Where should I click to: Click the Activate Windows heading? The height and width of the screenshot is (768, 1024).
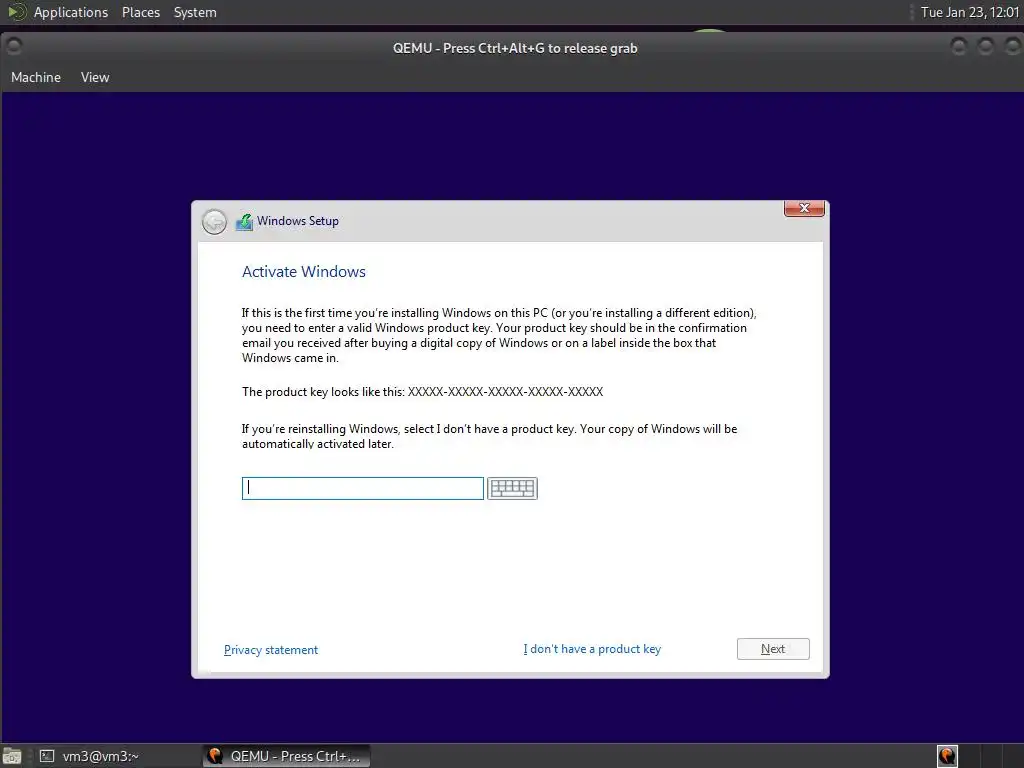point(304,272)
